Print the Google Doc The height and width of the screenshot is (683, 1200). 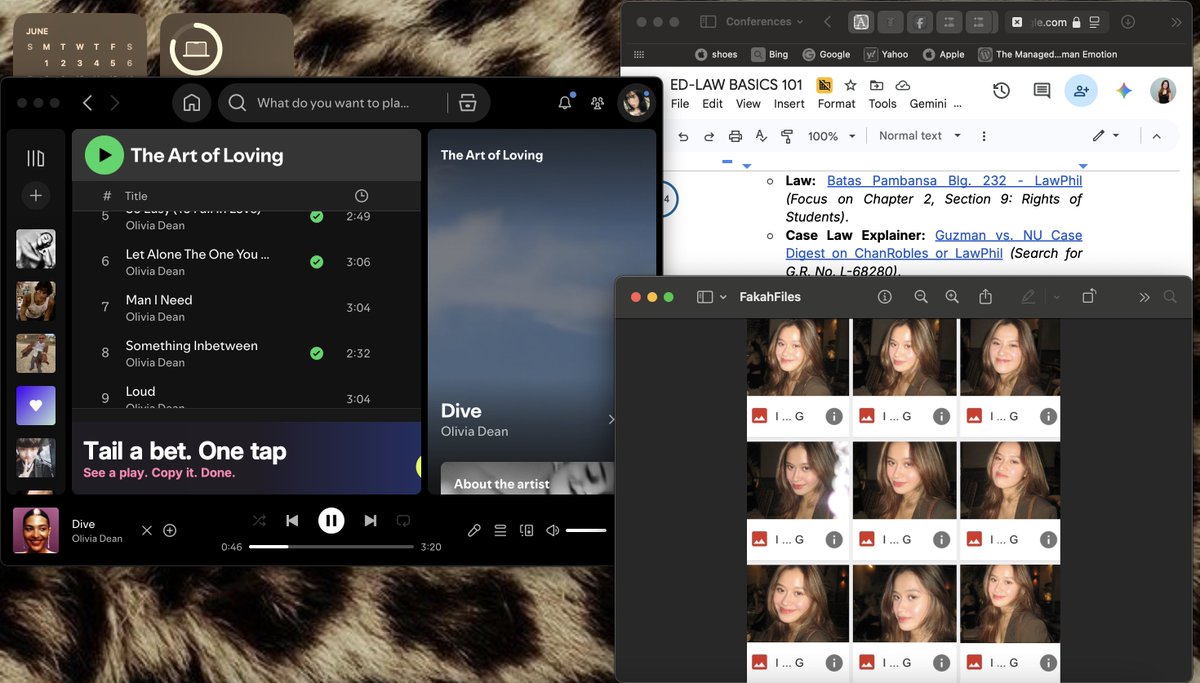click(735, 136)
